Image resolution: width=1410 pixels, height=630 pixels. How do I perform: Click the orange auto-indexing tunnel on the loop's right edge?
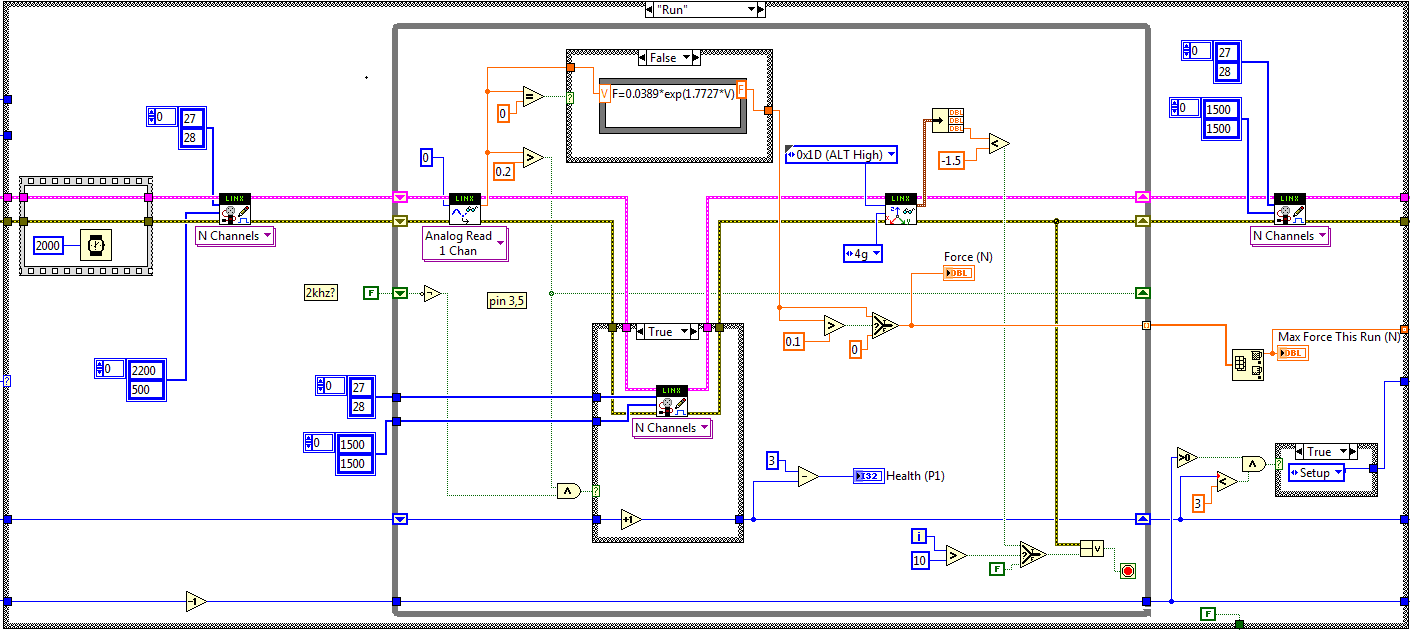(1146, 324)
